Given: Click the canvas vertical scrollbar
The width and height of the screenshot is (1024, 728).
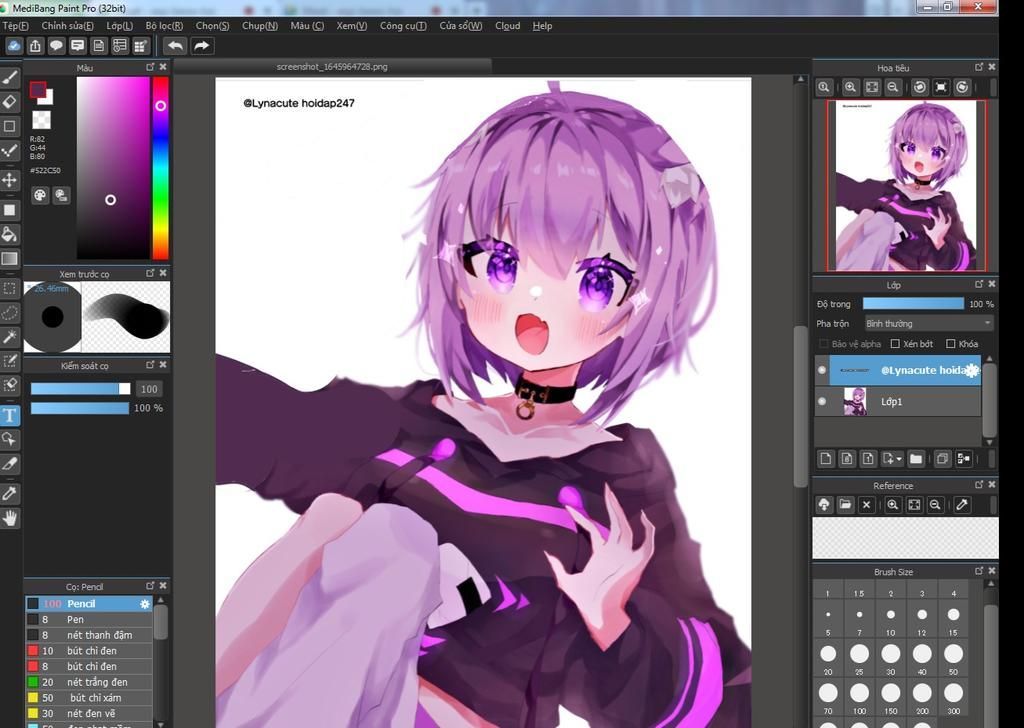Looking at the screenshot, I should tap(801, 405).
